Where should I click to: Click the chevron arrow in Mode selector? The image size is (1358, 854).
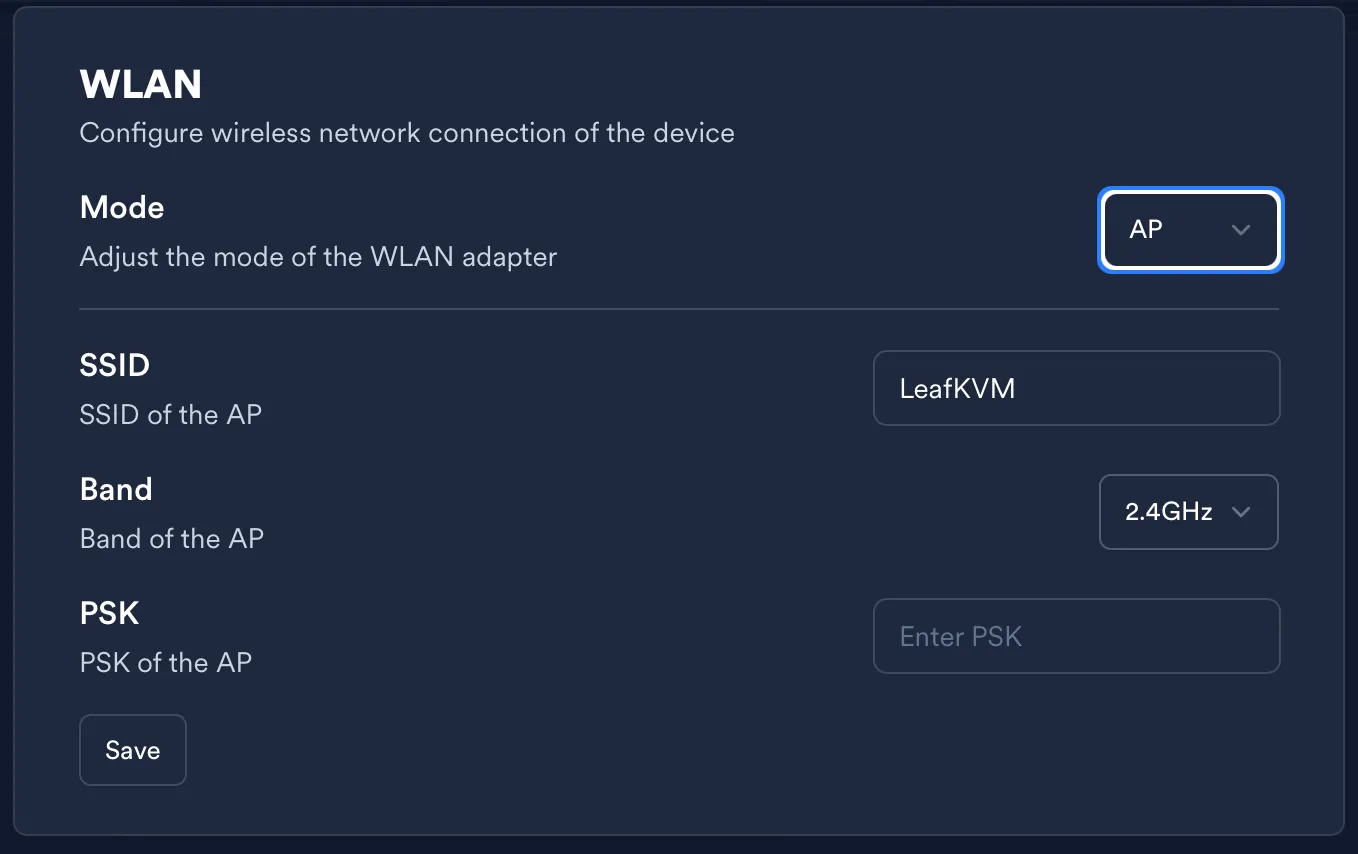click(x=1241, y=230)
